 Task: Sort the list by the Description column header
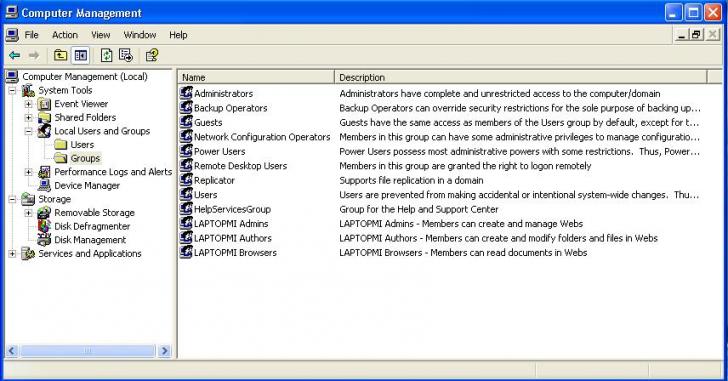(x=520, y=77)
